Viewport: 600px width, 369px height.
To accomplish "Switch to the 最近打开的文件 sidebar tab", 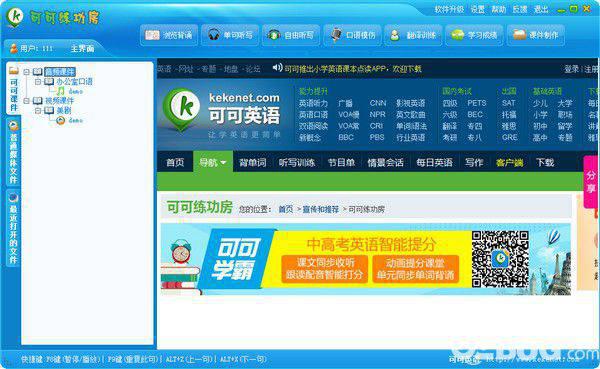I will tap(14, 228).
